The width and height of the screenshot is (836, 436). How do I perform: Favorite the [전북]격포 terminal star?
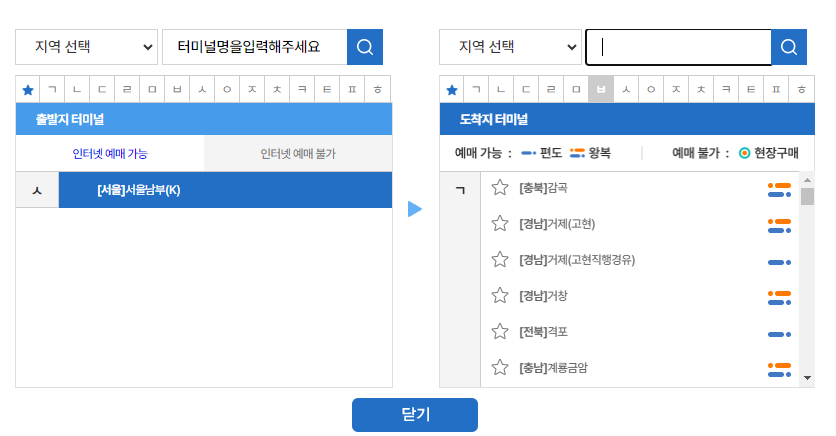pyautogui.click(x=500, y=332)
